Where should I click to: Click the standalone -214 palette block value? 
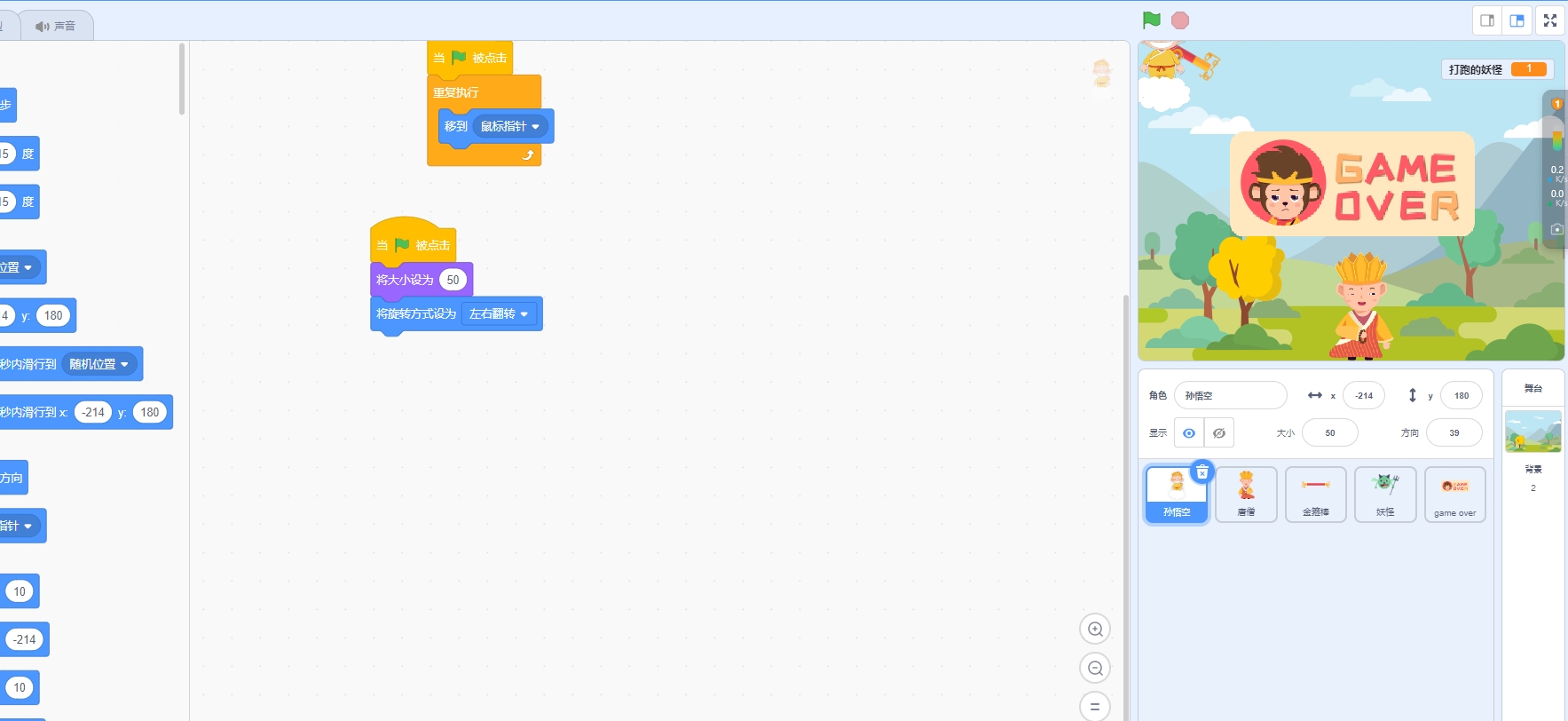tap(25, 639)
